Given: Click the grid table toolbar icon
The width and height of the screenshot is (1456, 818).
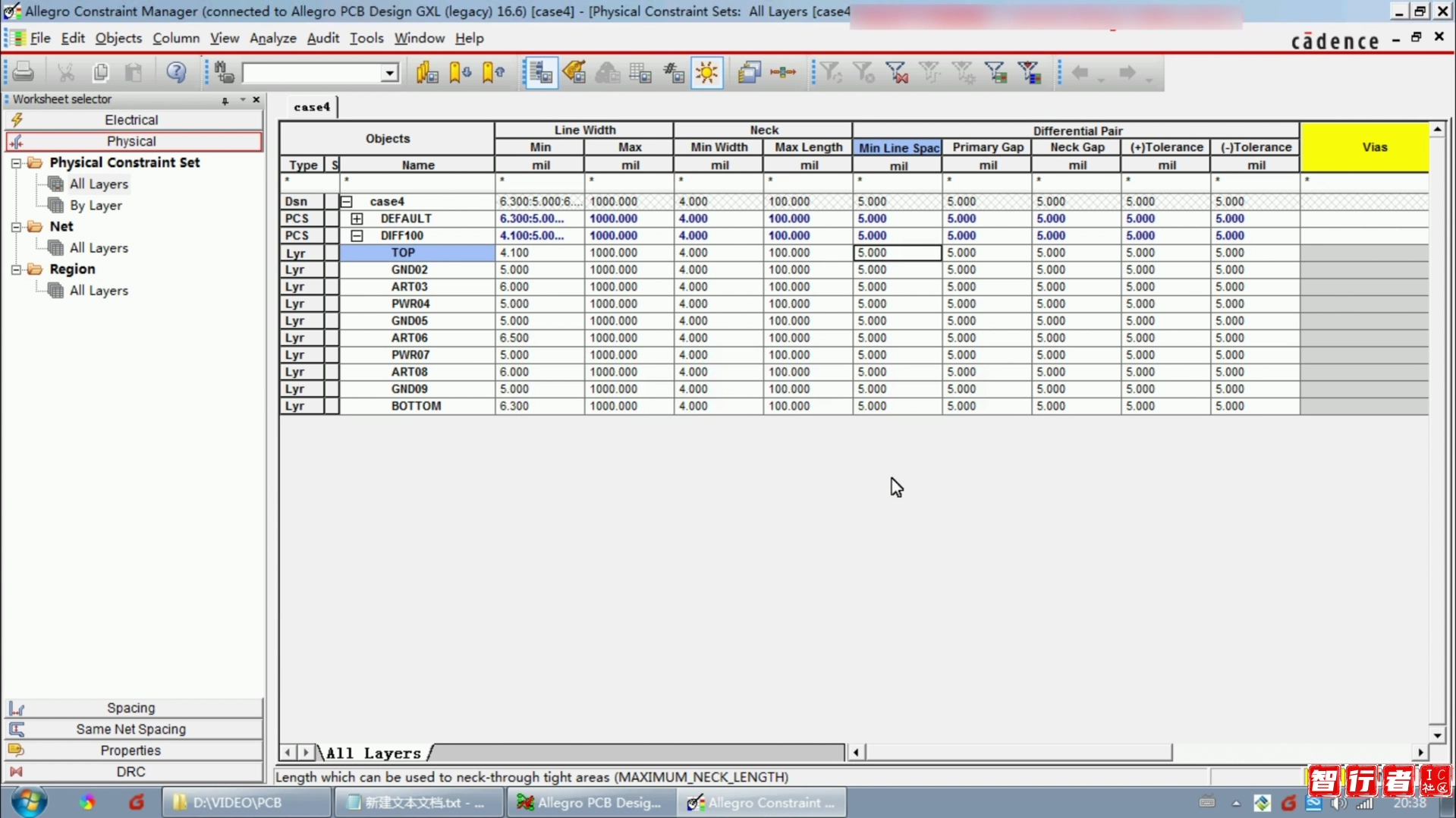Looking at the screenshot, I should (641, 72).
